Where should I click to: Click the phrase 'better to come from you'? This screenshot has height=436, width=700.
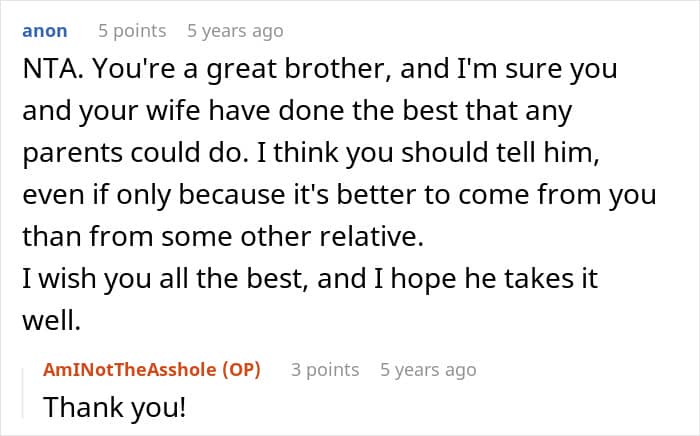click(530, 193)
